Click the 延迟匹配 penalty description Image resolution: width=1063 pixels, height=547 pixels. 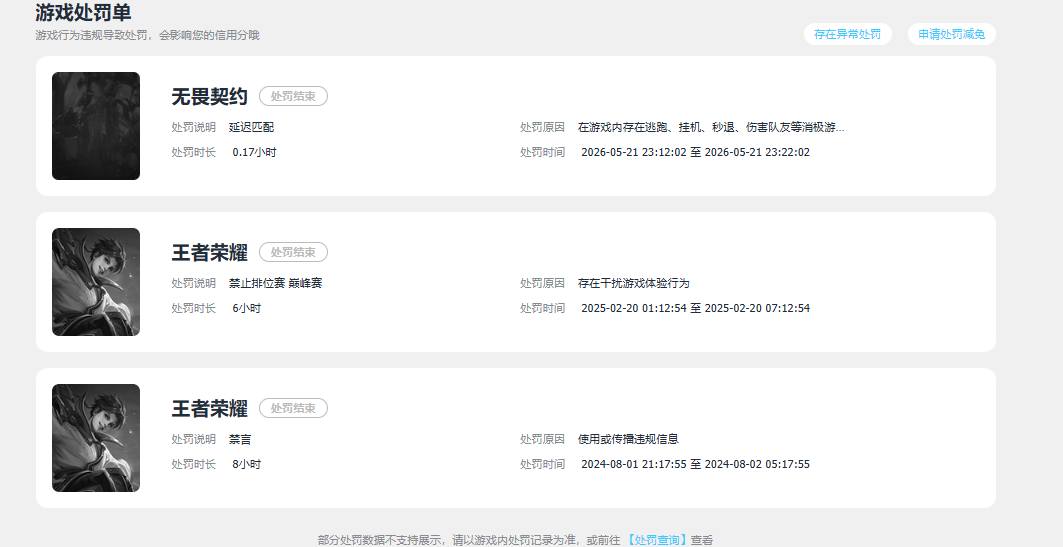[252, 127]
